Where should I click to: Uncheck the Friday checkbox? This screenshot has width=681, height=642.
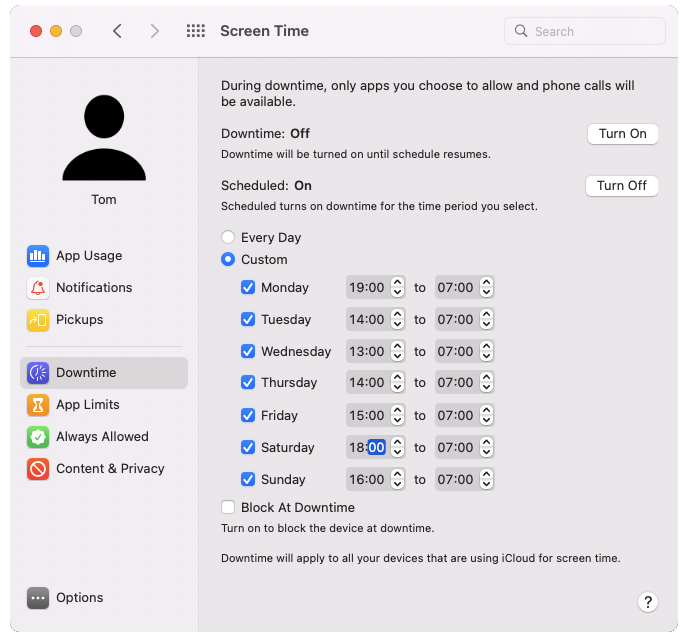(248, 415)
